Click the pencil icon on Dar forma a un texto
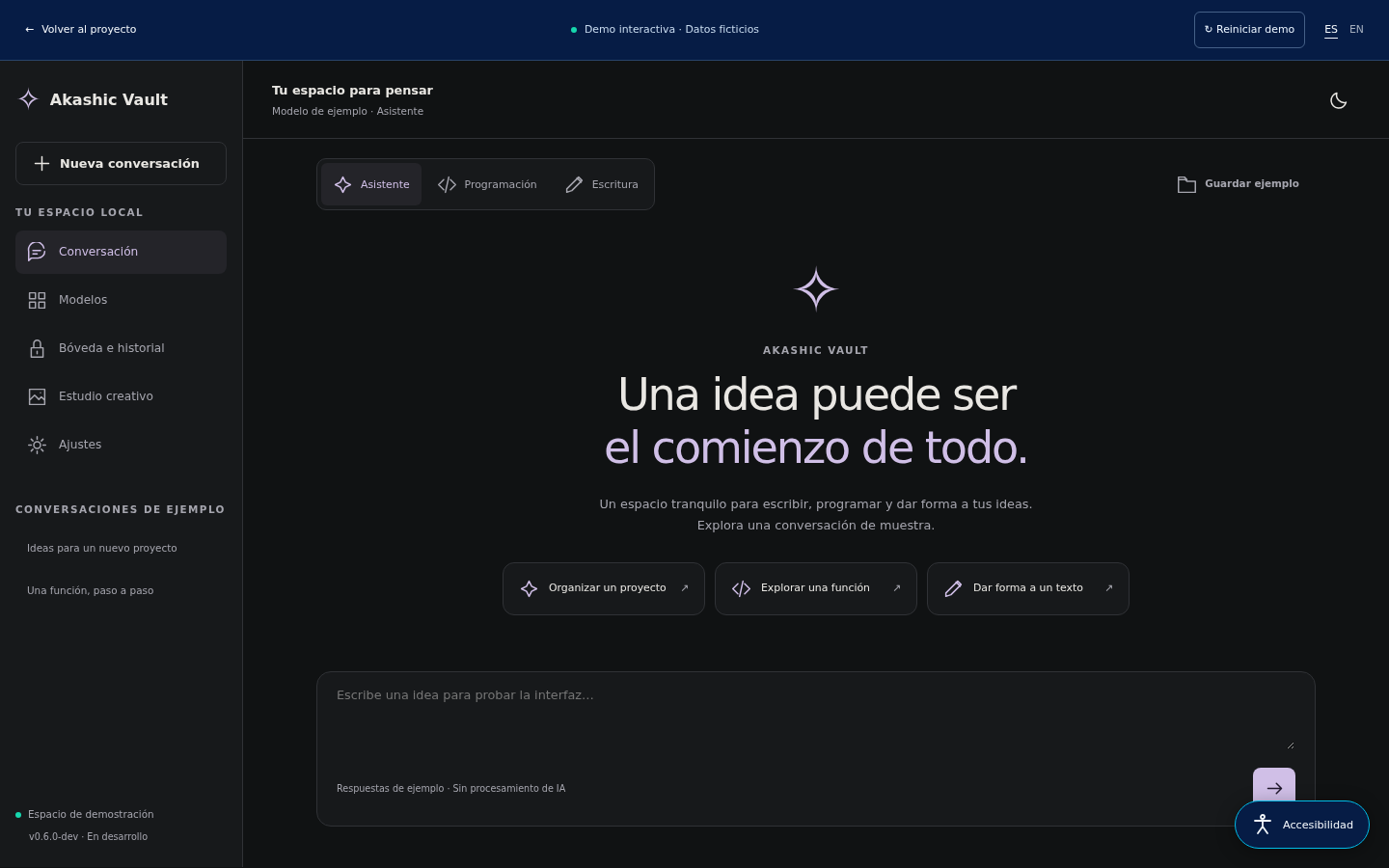This screenshot has height=868, width=1389. 953,588
